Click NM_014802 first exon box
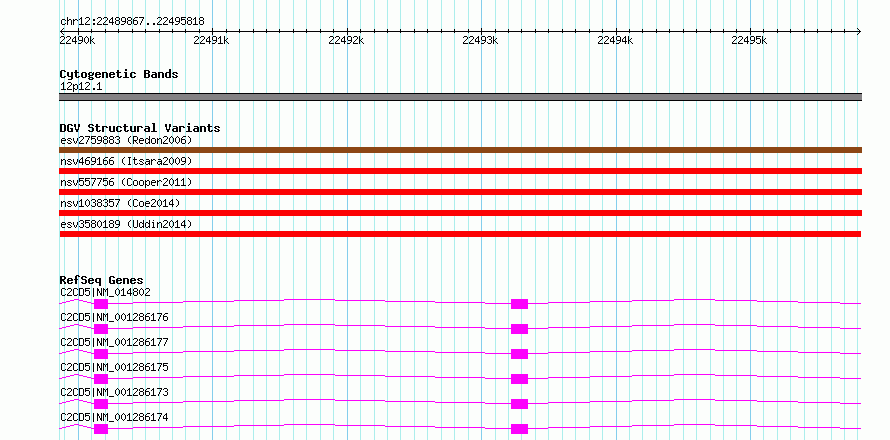Screen dimensions: 890x440 pyautogui.click(x=101, y=304)
